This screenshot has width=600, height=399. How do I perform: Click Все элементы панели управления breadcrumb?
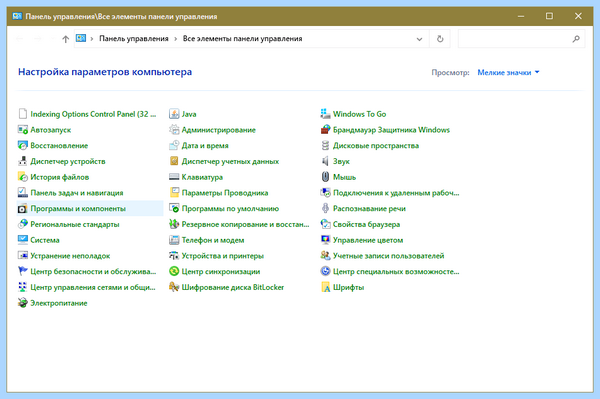point(243,39)
